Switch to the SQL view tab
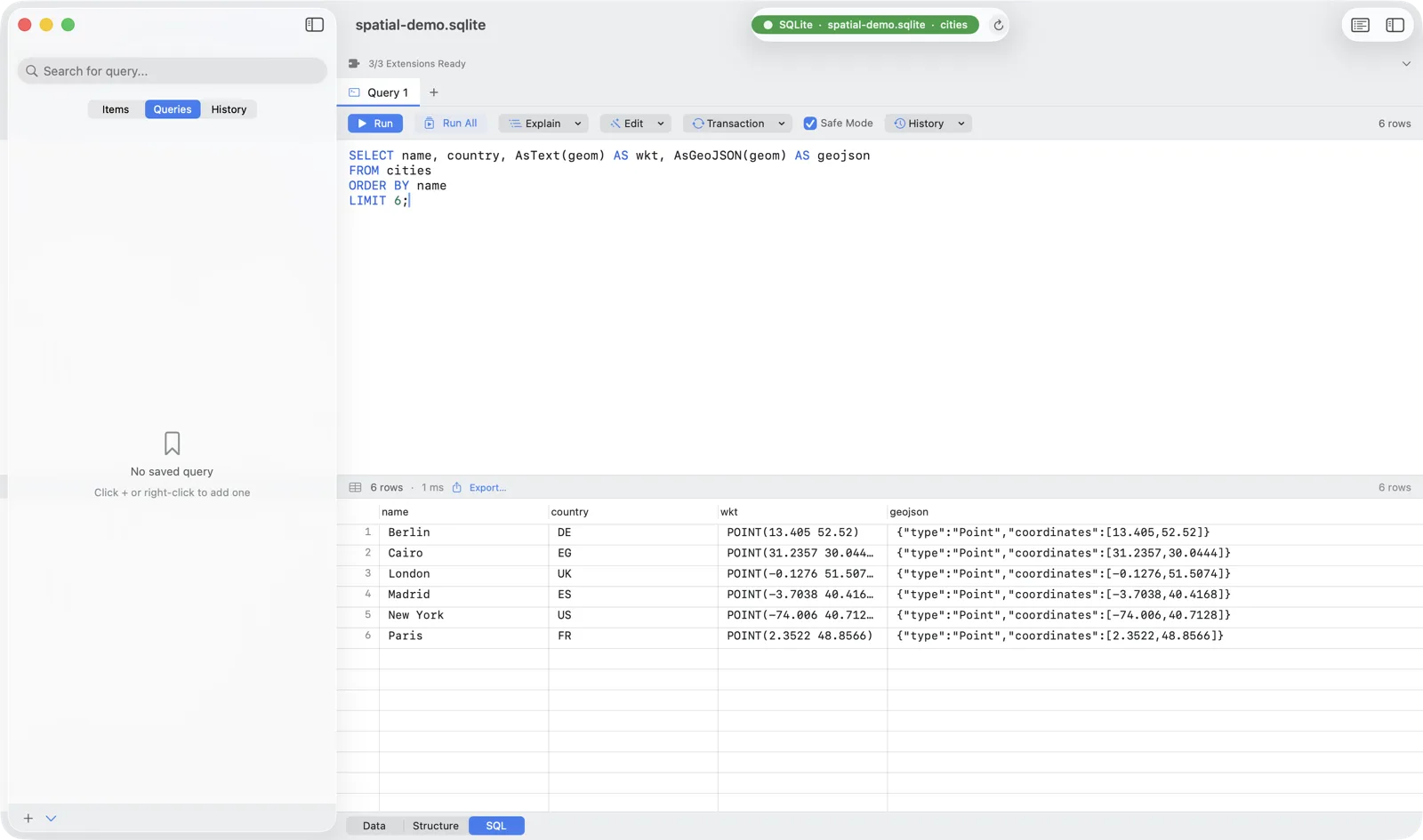Screen dimensions: 1423x840 pos(496,826)
